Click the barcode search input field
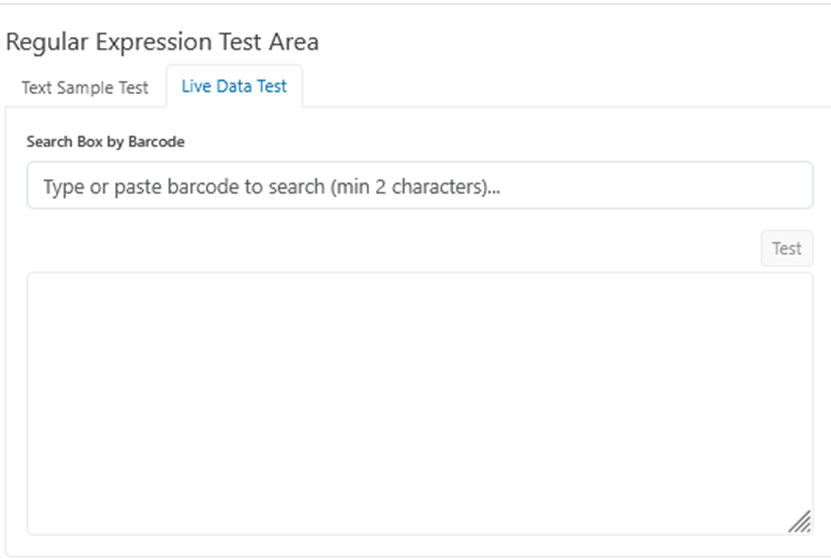The image size is (831, 559). click(x=420, y=186)
